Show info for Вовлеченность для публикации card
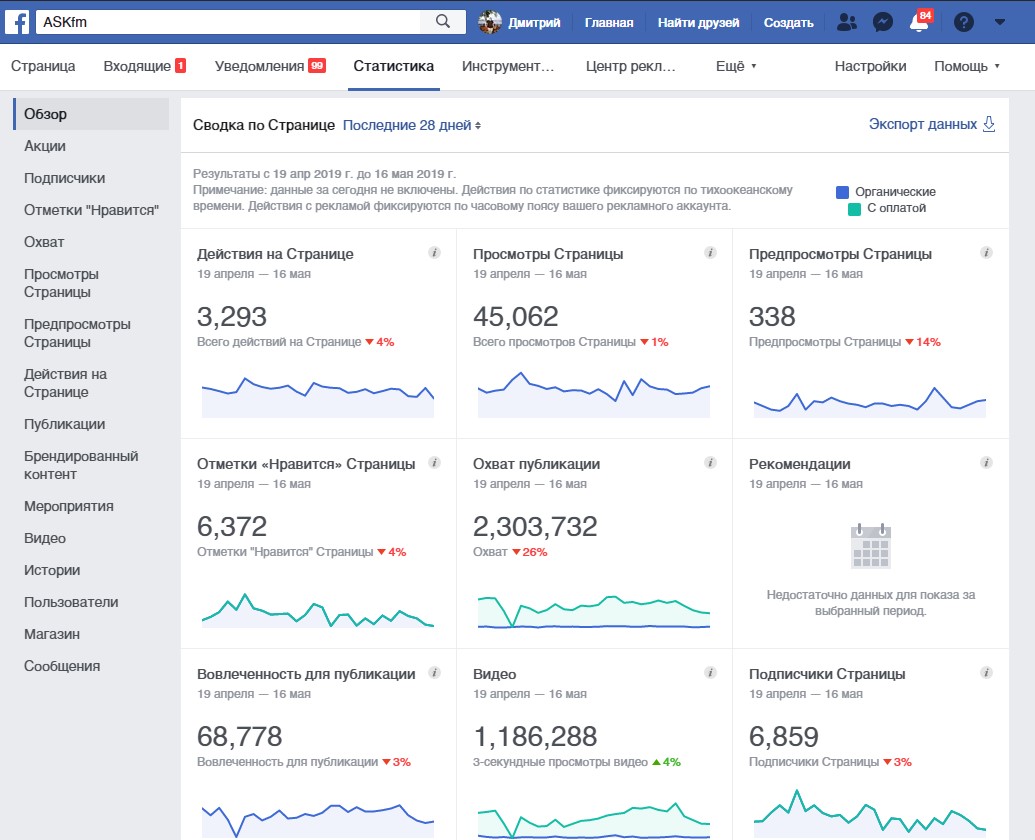 coord(434,672)
